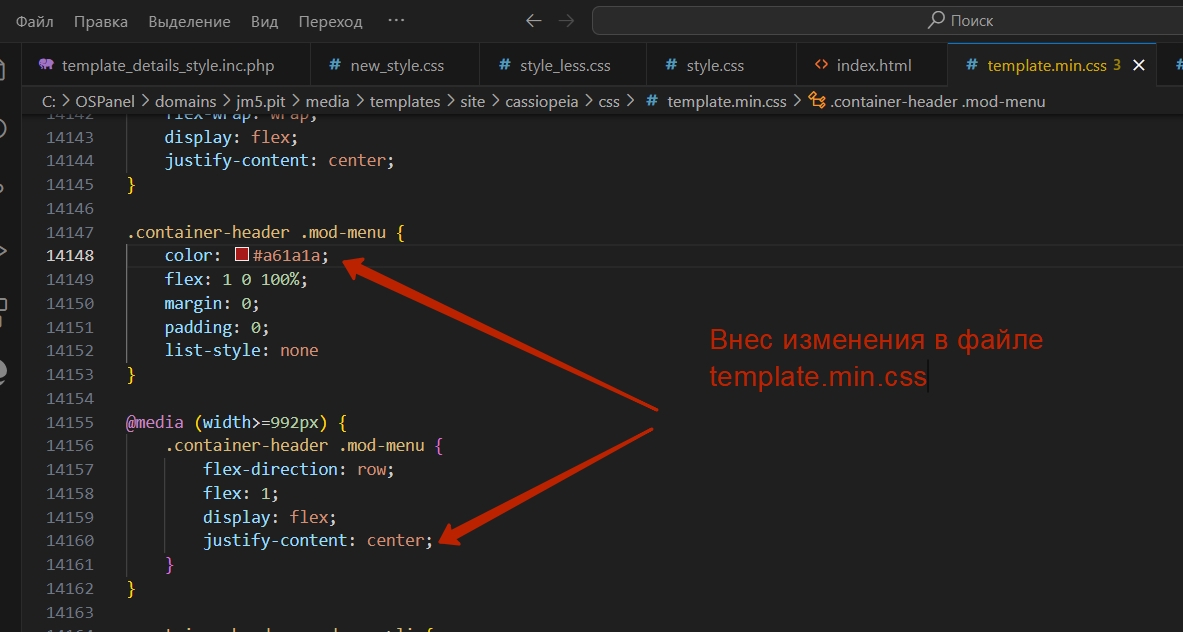Open the Файл menu
1183x632 pixels.
tap(34, 21)
